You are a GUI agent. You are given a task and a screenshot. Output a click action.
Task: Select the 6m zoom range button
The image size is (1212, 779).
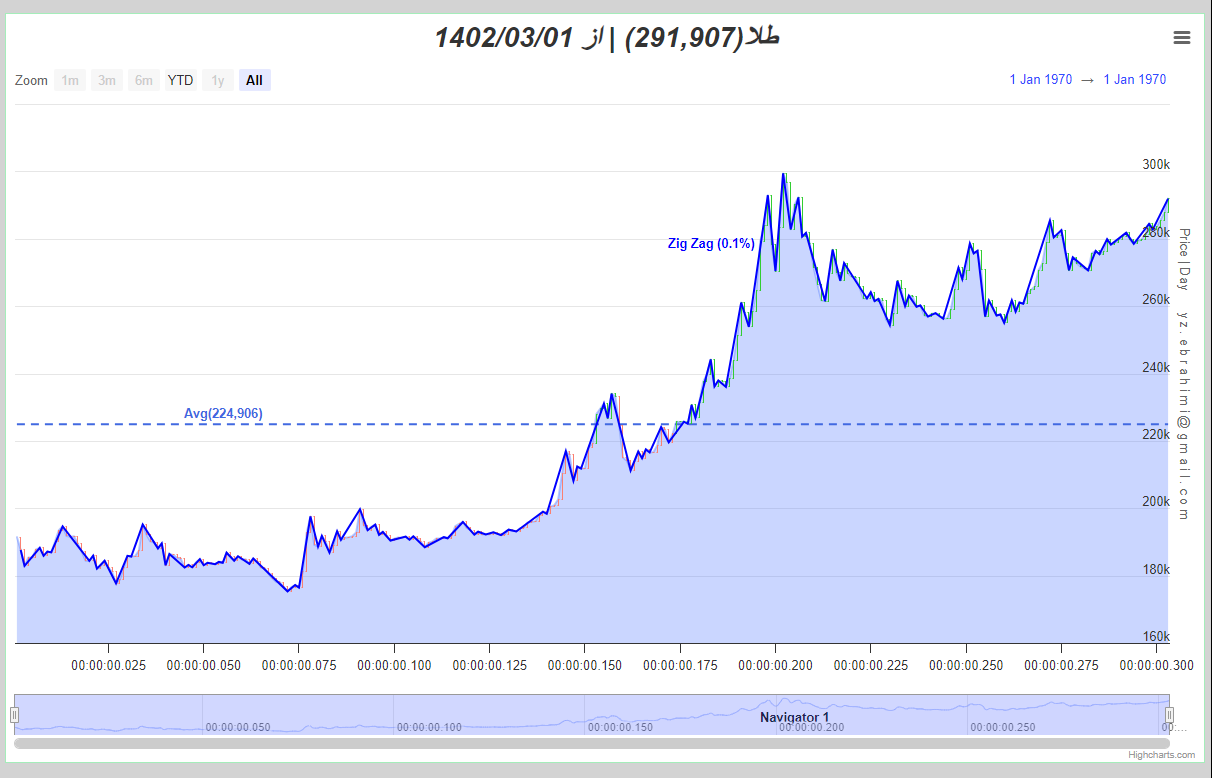pyautogui.click(x=144, y=80)
